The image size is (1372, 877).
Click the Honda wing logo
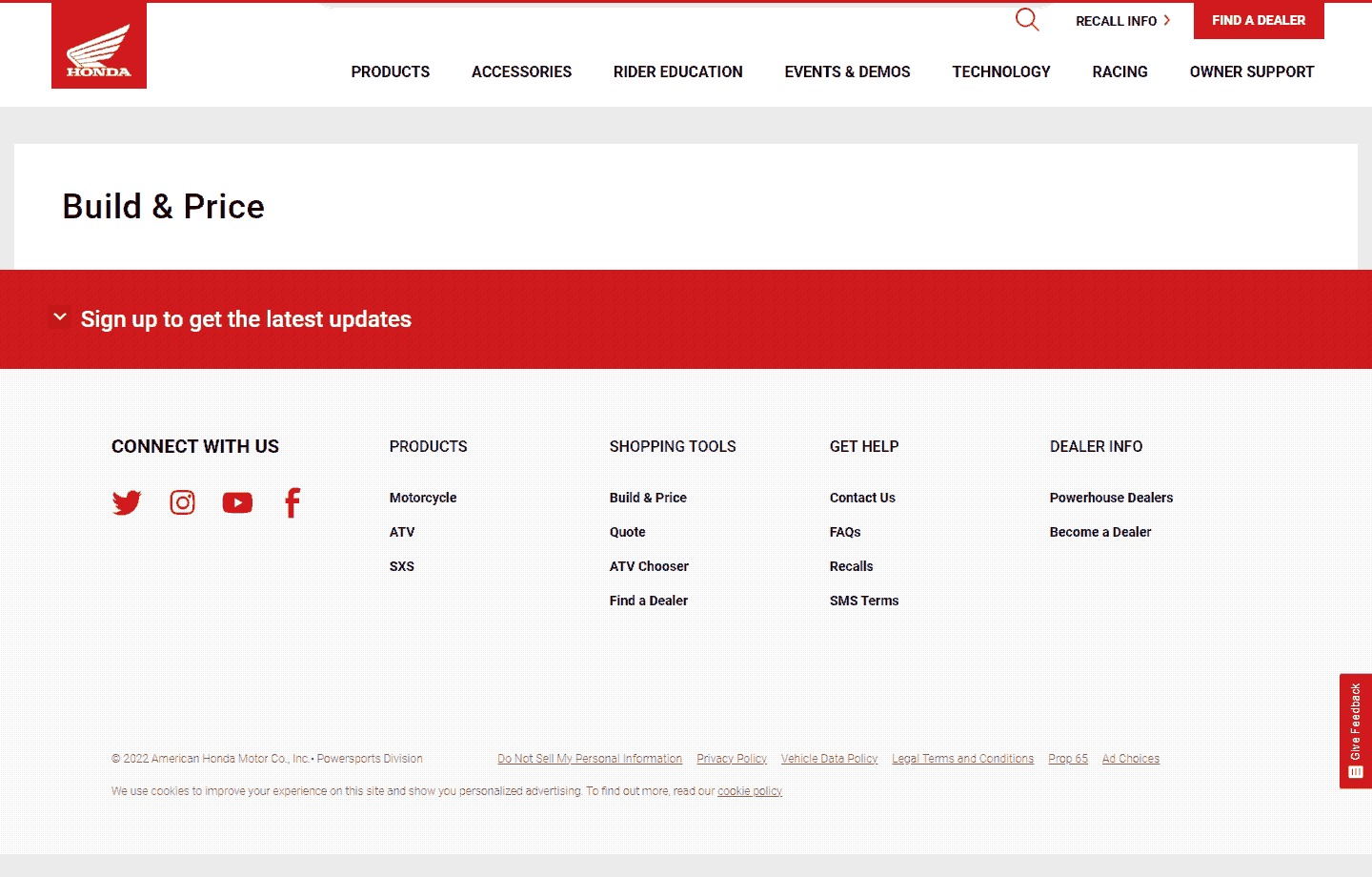click(99, 48)
